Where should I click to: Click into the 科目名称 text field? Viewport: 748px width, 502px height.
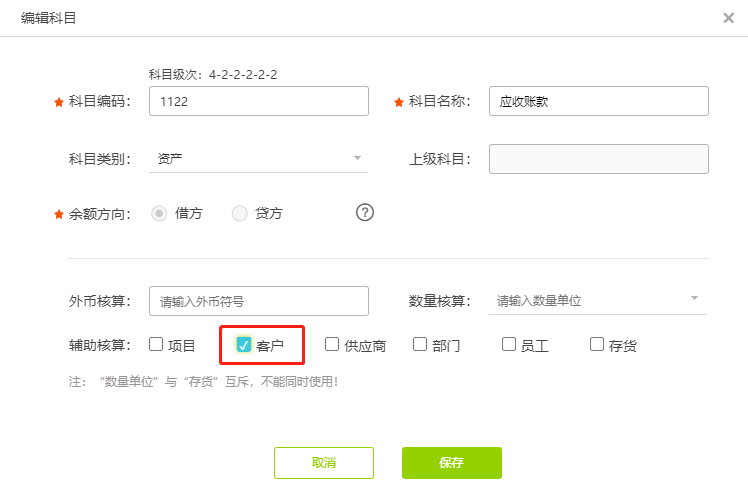click(598, 101)
